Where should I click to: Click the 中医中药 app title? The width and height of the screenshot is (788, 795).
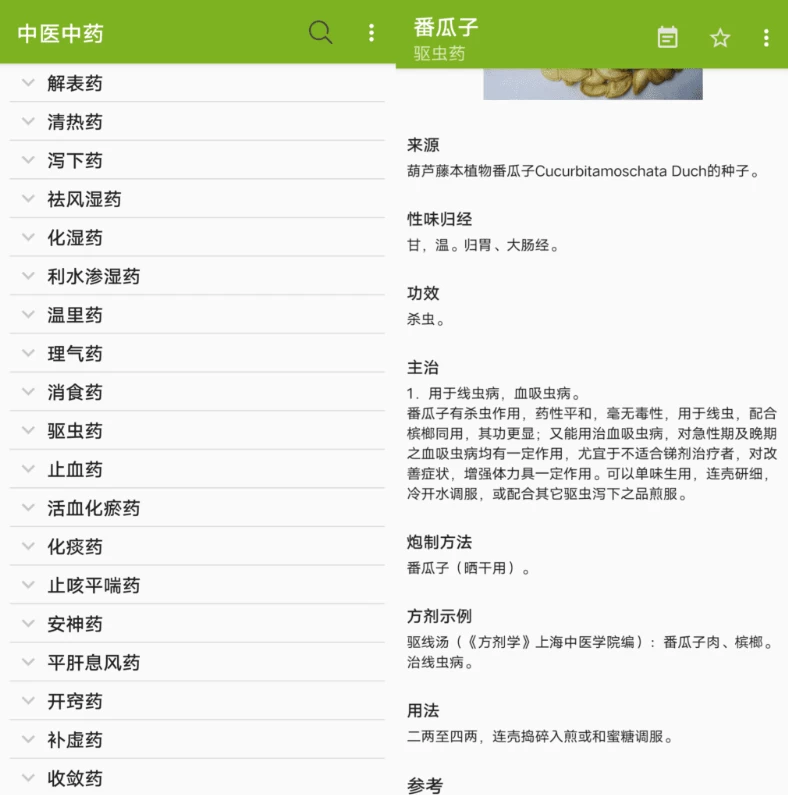(x=60, y=33)
